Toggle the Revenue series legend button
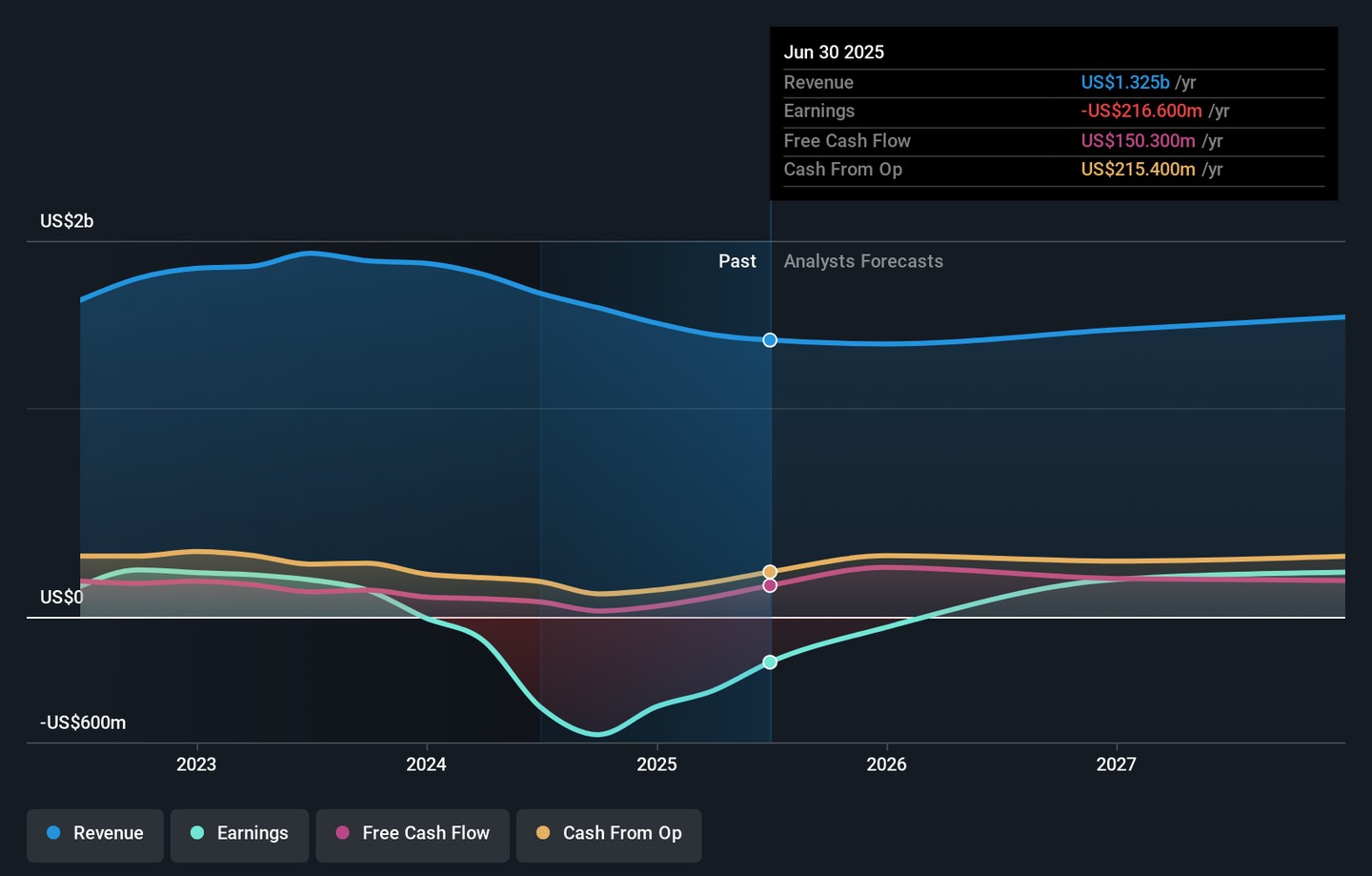 coord(95,834)
